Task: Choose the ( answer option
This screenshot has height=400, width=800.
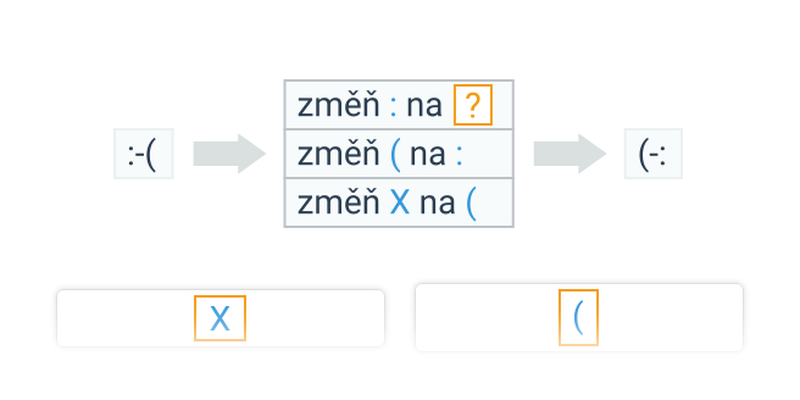Action: (579, 317)
